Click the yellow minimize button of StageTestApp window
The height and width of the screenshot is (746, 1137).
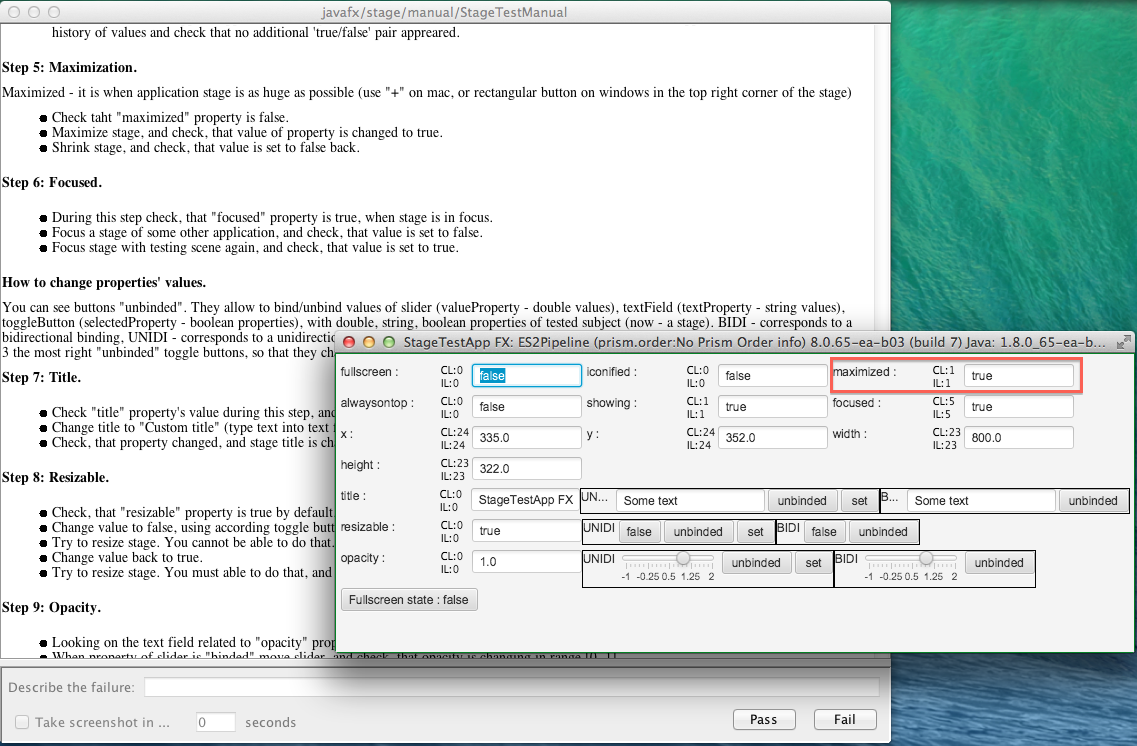pos(370,342)
